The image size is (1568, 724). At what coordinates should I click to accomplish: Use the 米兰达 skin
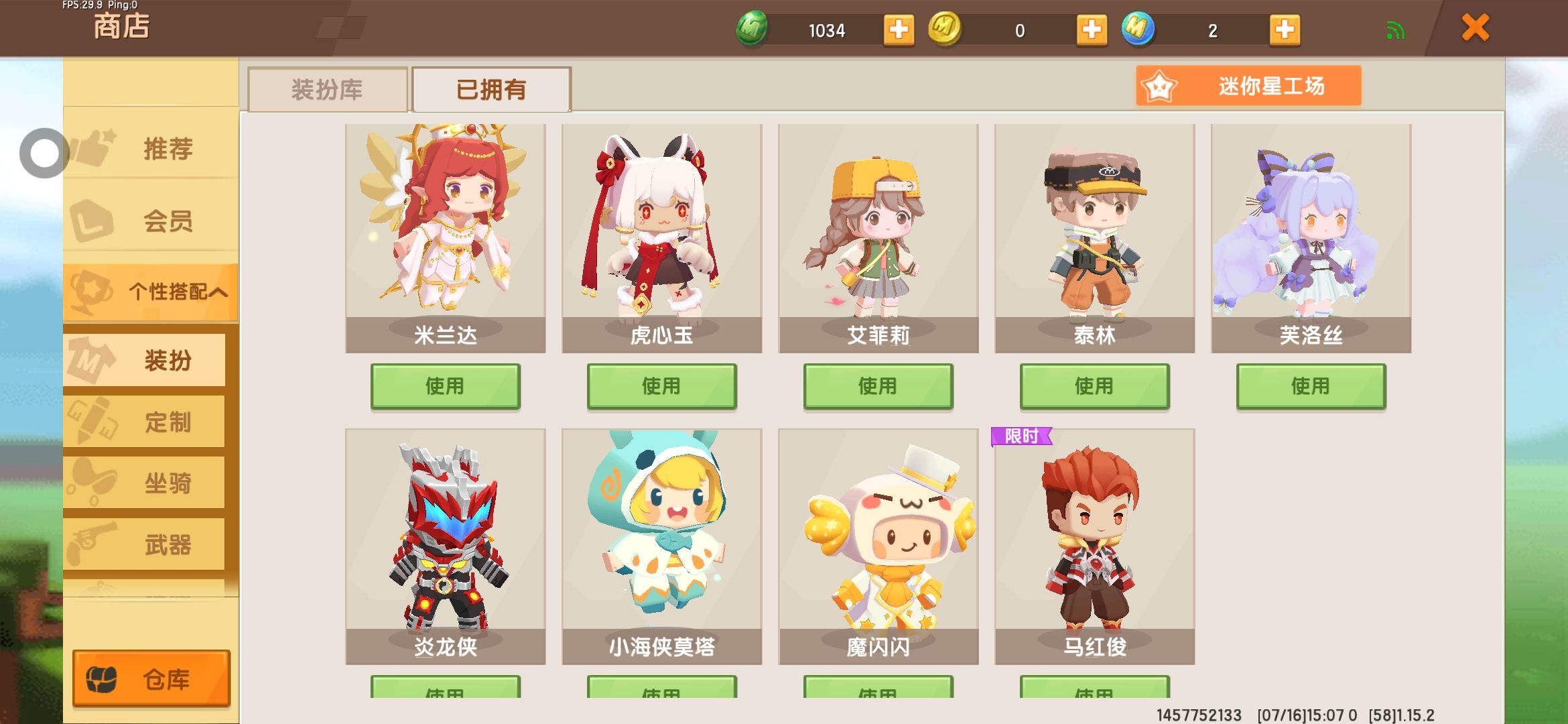tap(446, 386)
